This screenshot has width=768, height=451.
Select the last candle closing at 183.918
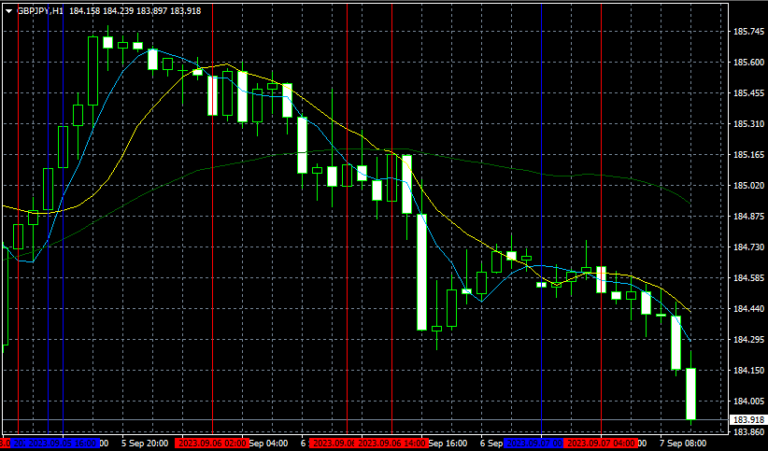[691, 394]
